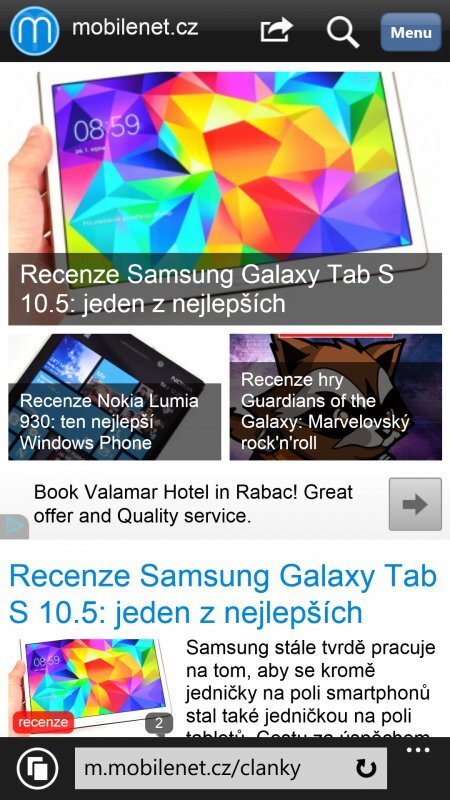
Task: Click the tabs icon in browser bar
Action: point(38,768)
